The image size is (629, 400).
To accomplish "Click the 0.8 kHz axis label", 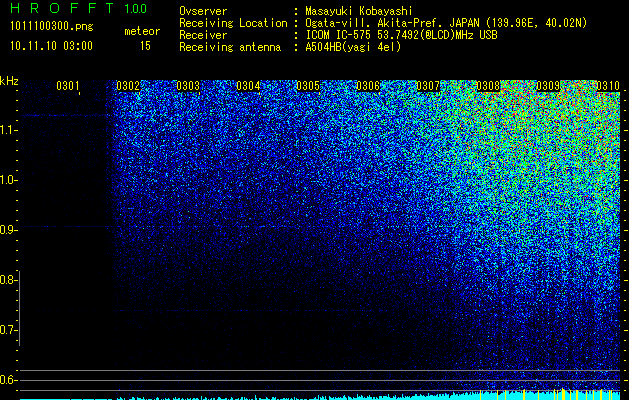I will pyautogui.click(x=8, y=280).
